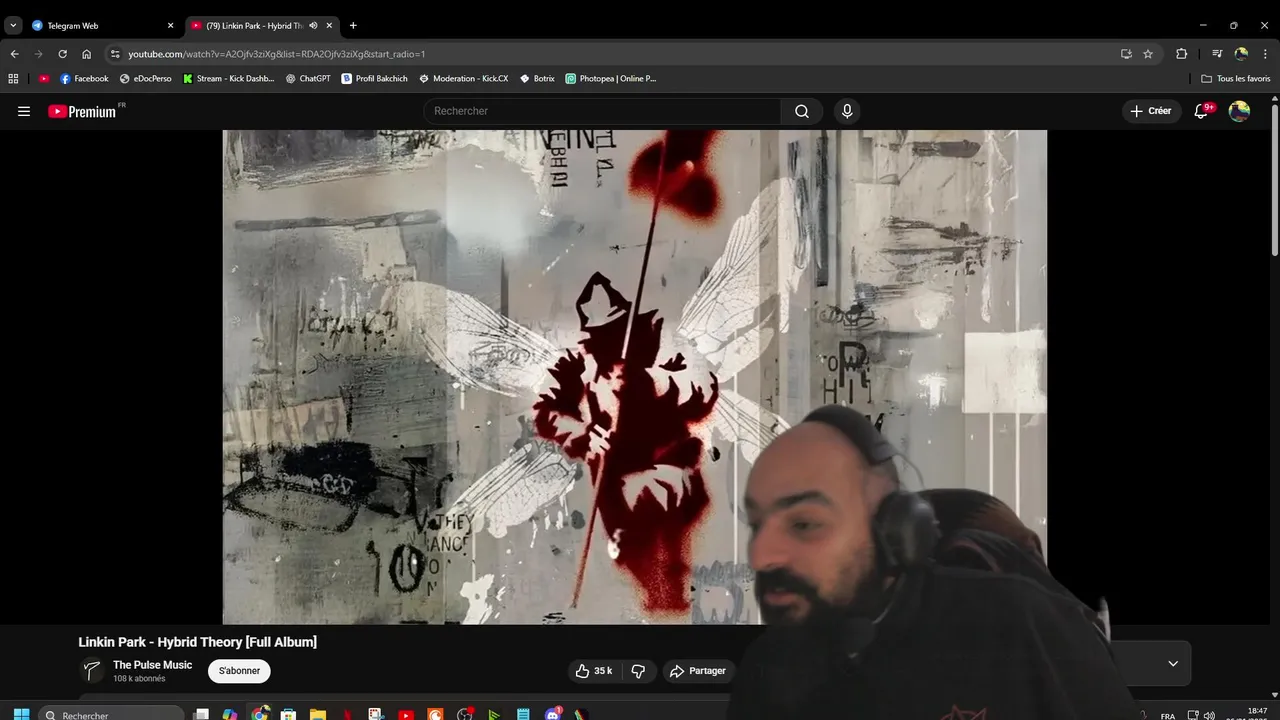Focus the Rechercher YouTube search field
Image resolution: width=1280 pixels, height=720 pixels.
(x=602, y=111)
